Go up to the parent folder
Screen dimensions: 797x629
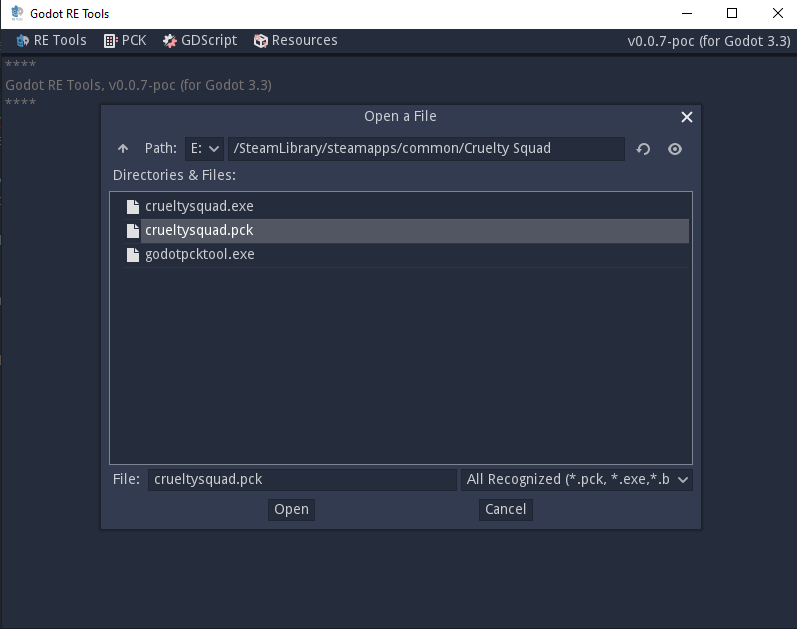[123, 149]
